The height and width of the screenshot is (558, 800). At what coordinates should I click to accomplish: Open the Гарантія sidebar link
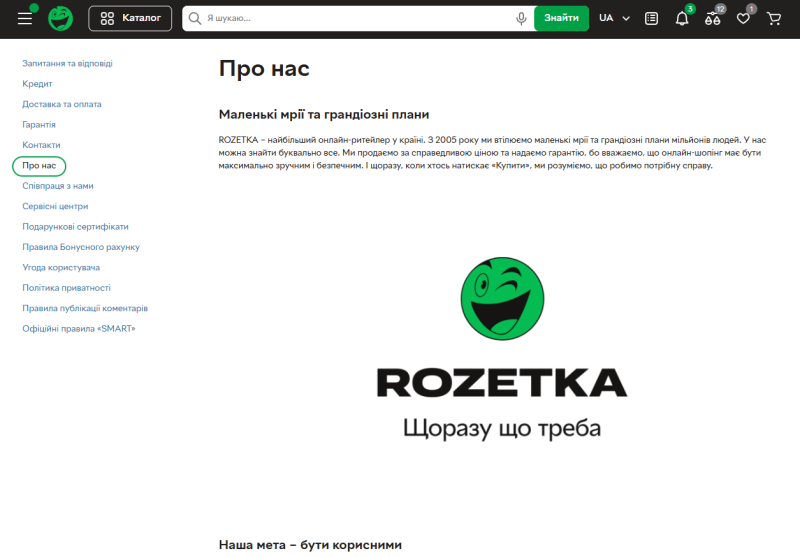click(39, 125)
